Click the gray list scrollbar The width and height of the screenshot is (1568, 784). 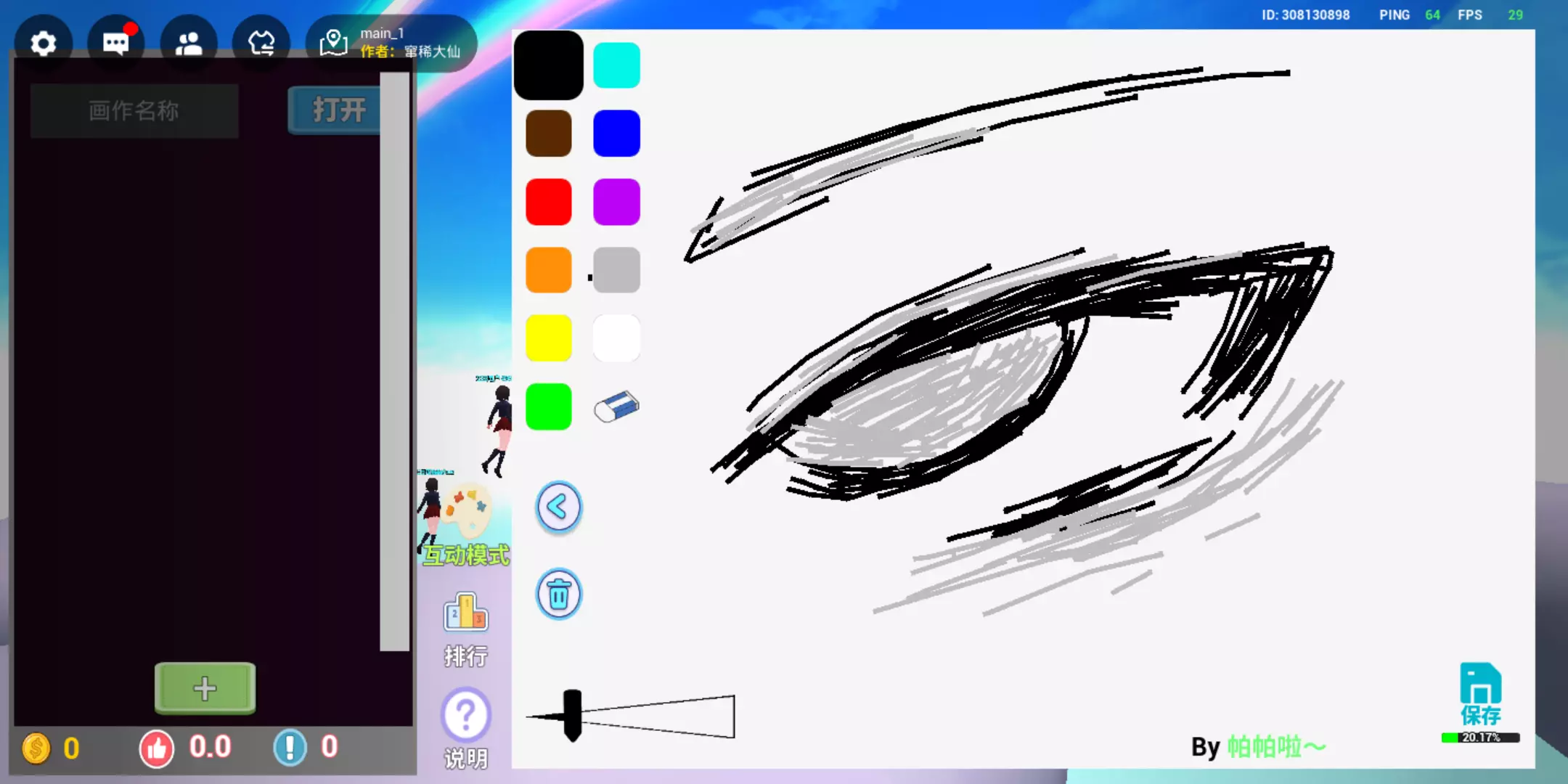click(x=394, y=363)
